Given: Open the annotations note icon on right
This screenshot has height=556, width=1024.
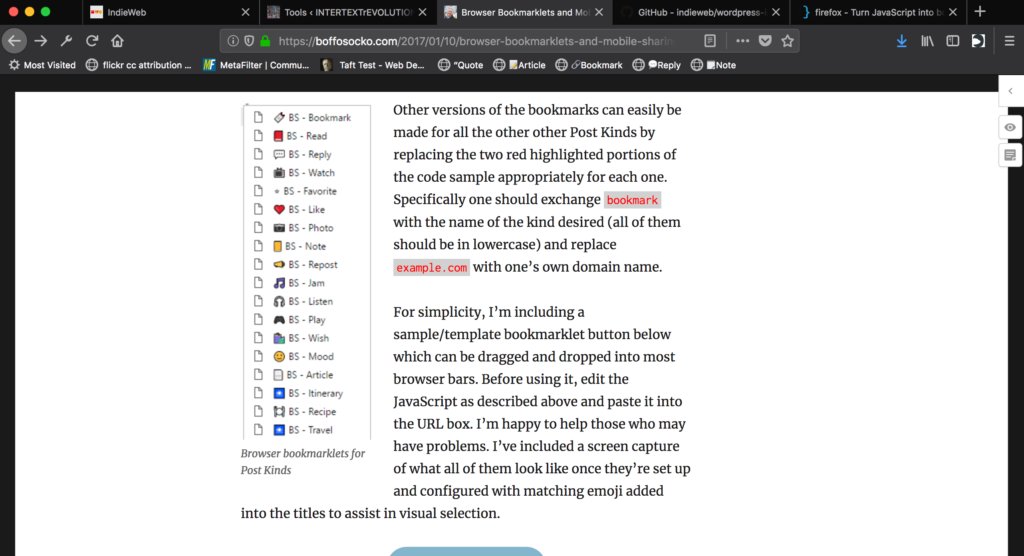Looking at the screenshot, I should [x=1010, y=155].
